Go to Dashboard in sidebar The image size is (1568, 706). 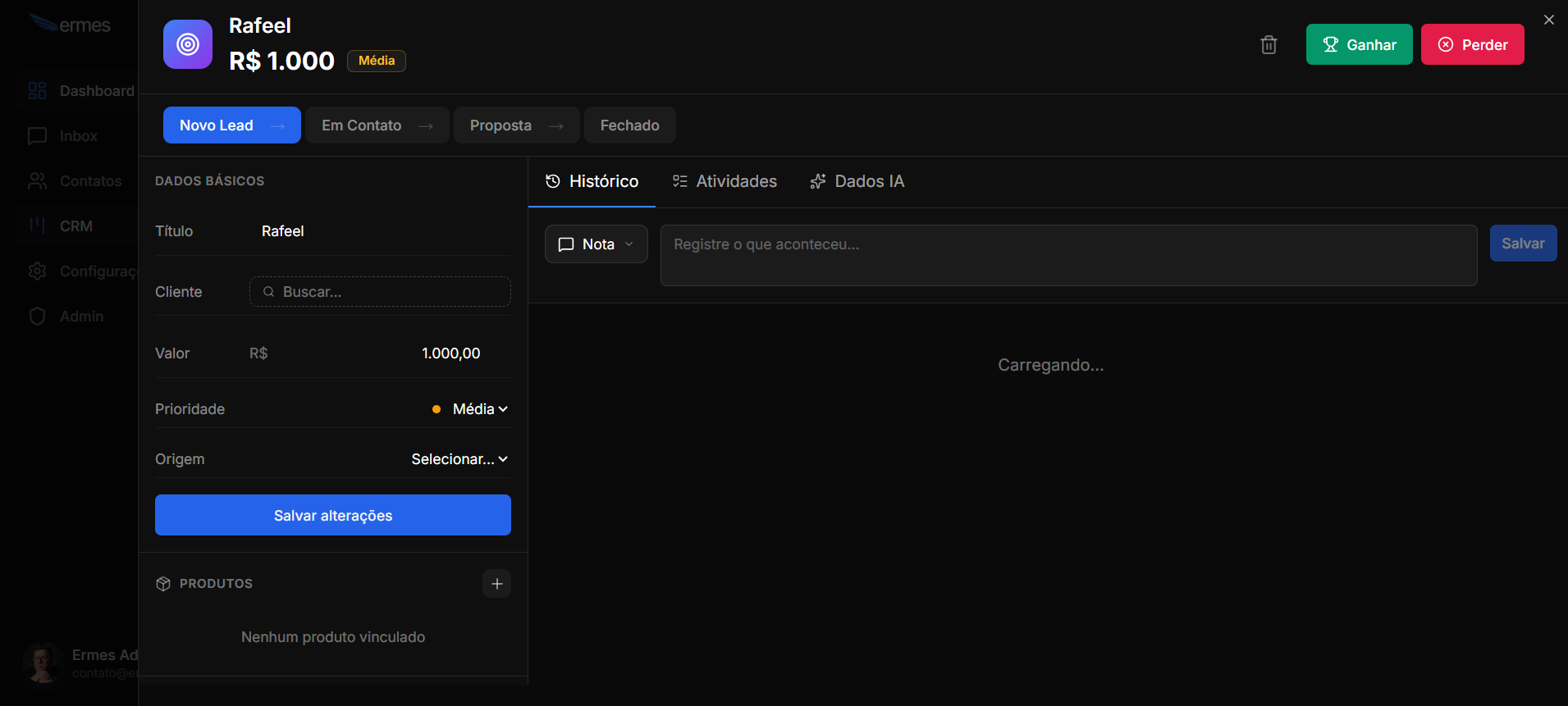coord(96,91)
